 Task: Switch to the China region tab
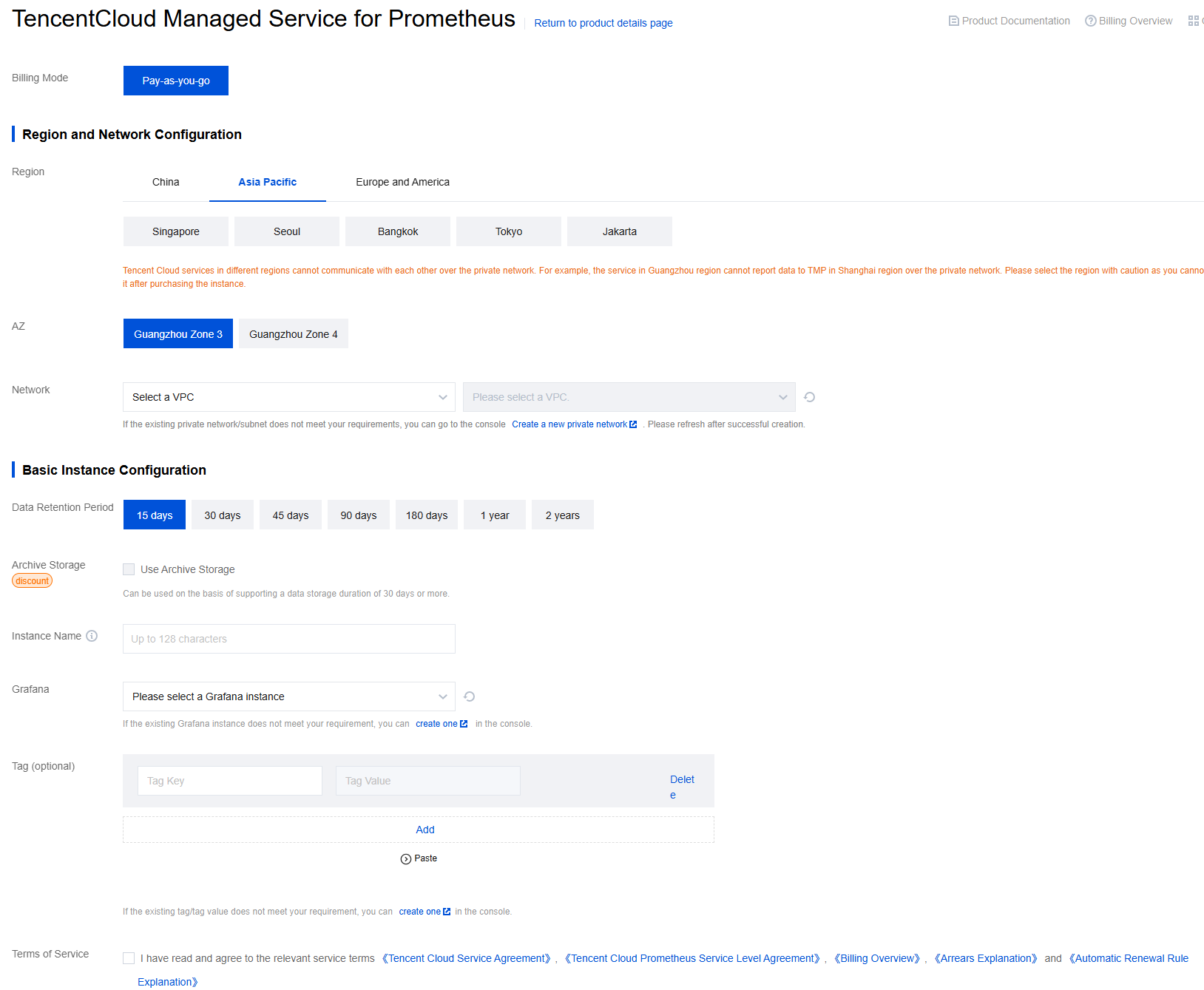(166, 182)
